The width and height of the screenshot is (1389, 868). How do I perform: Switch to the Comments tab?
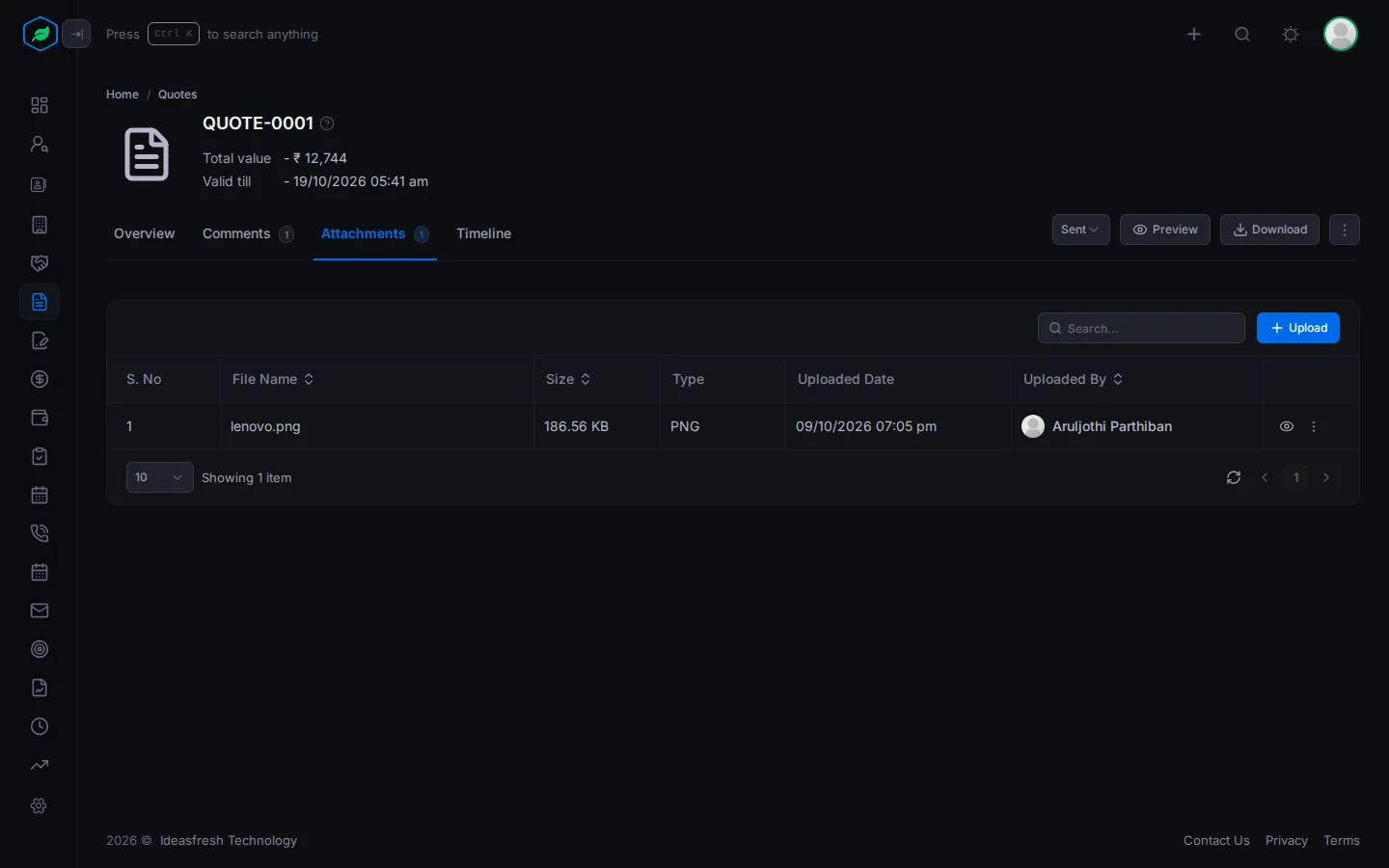(x=248, y=233)
